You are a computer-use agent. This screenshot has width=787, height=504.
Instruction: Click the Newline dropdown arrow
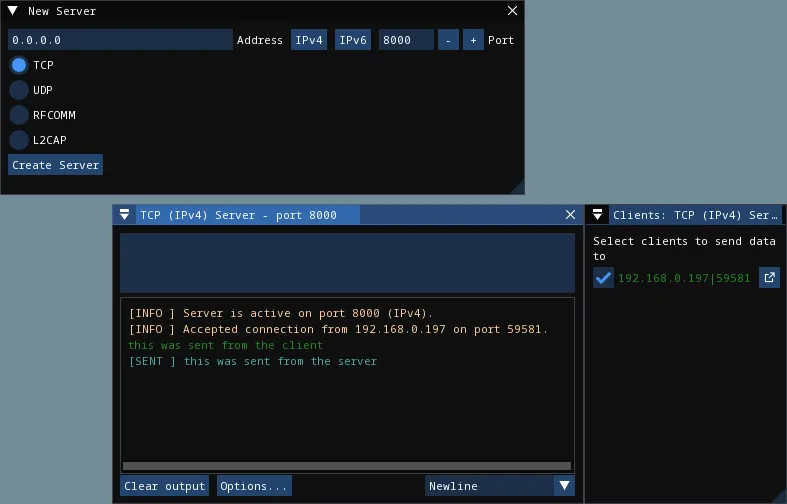(565, 486)
